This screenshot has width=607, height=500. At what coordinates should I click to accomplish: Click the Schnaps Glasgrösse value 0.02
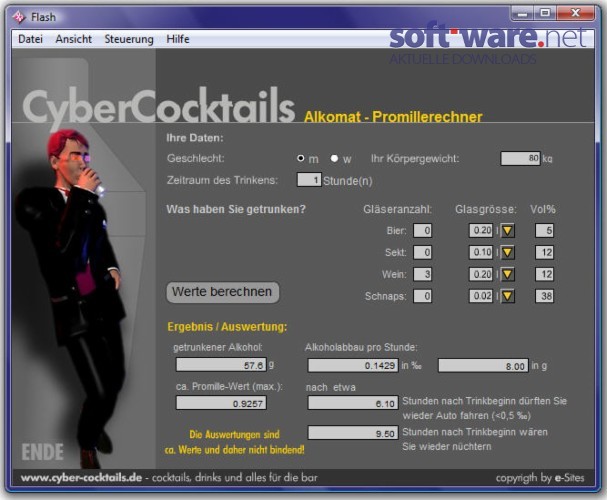(x=481, y=296)
